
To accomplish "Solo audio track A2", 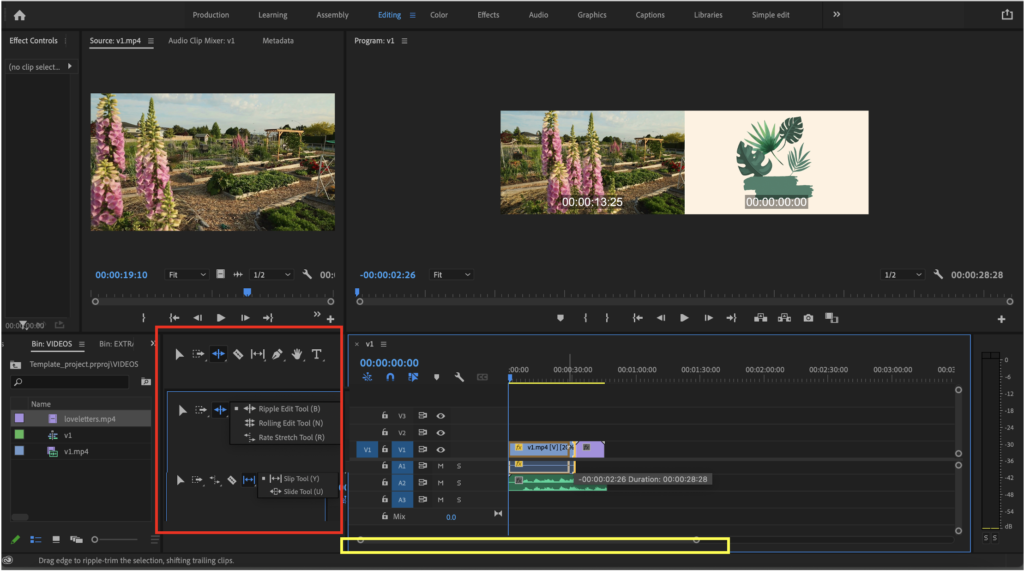I will click(459, 483).
